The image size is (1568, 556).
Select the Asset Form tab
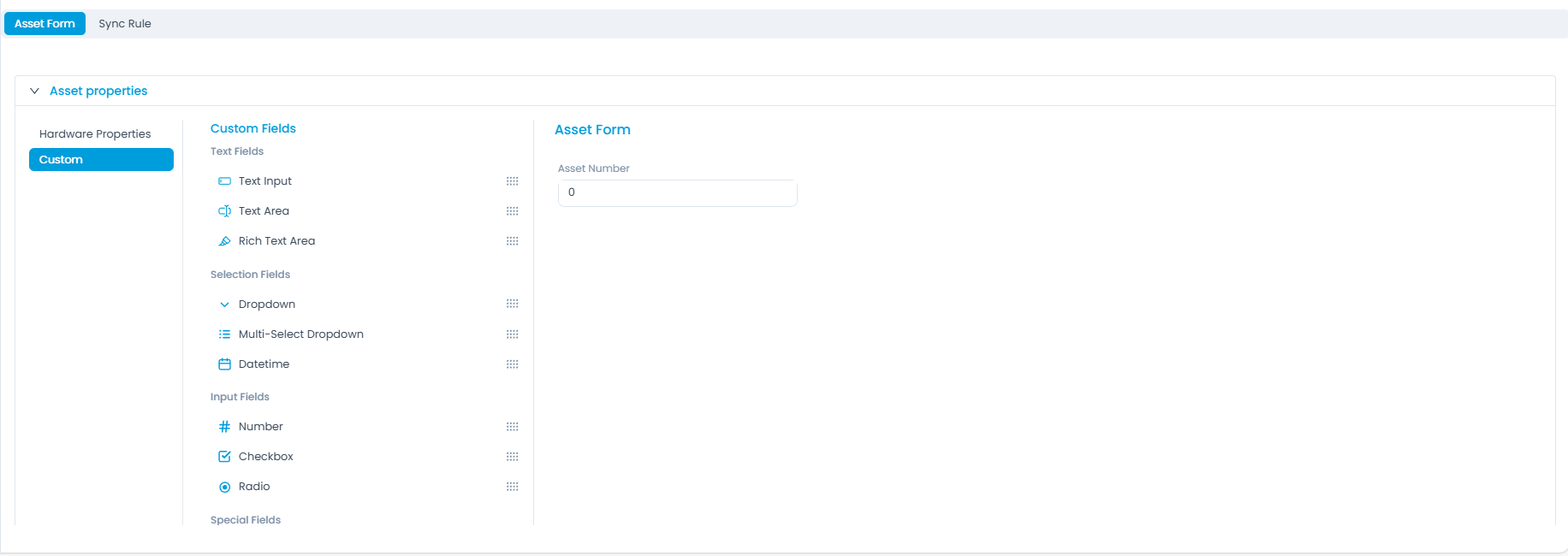coord(45,24)
